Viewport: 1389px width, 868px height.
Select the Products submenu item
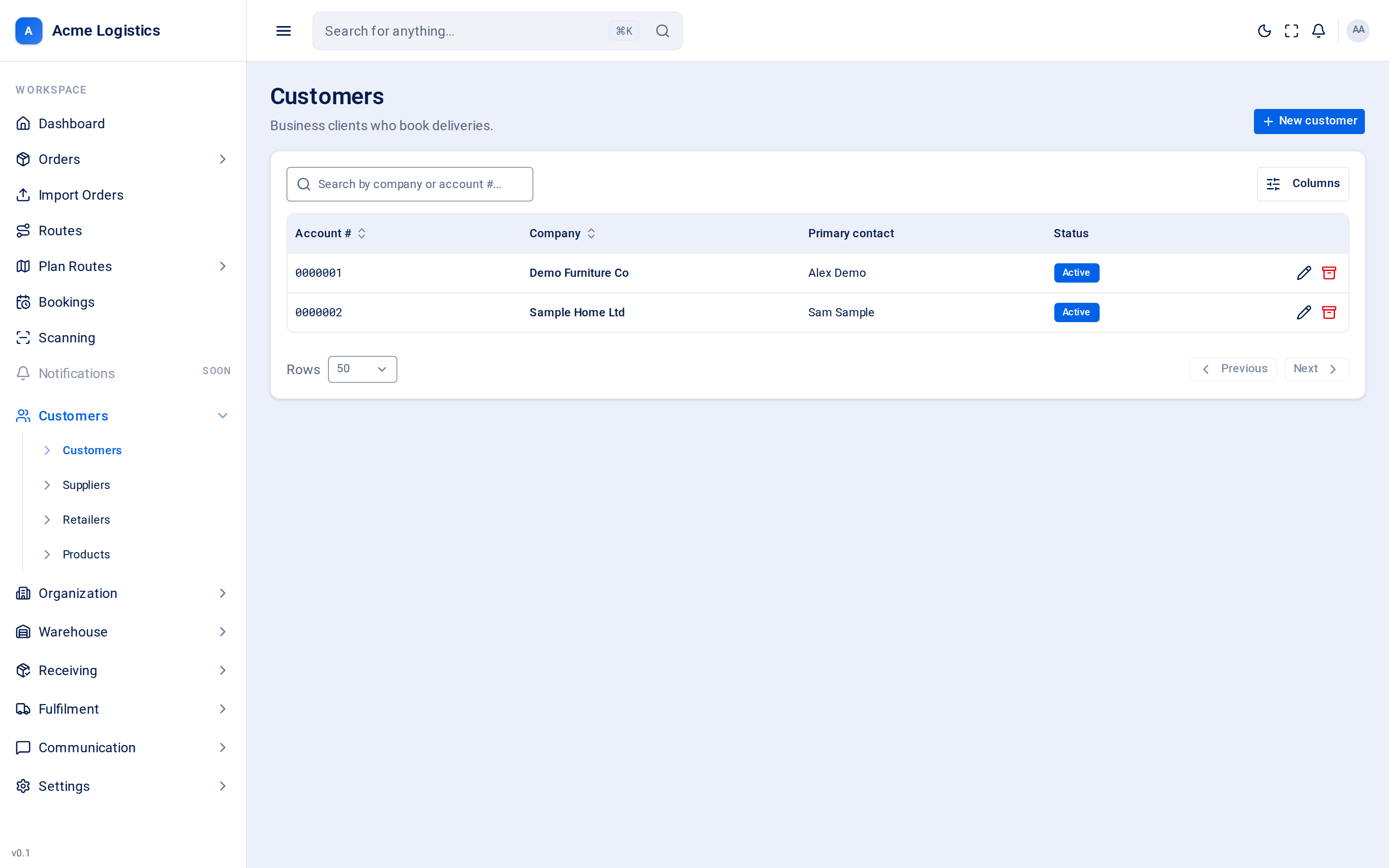coord(86,555)
